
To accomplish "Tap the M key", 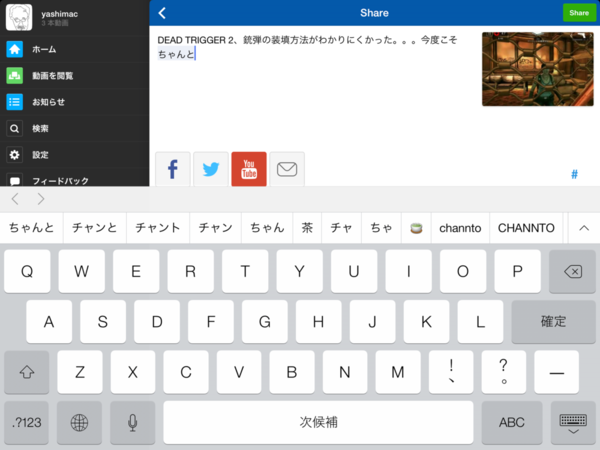I will (398, 372).
